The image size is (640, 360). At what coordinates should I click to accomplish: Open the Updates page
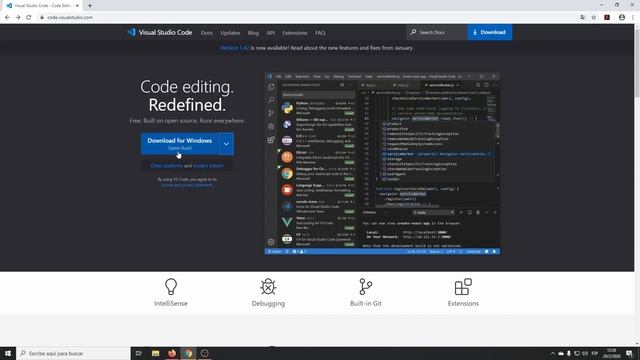coord(230,33)
